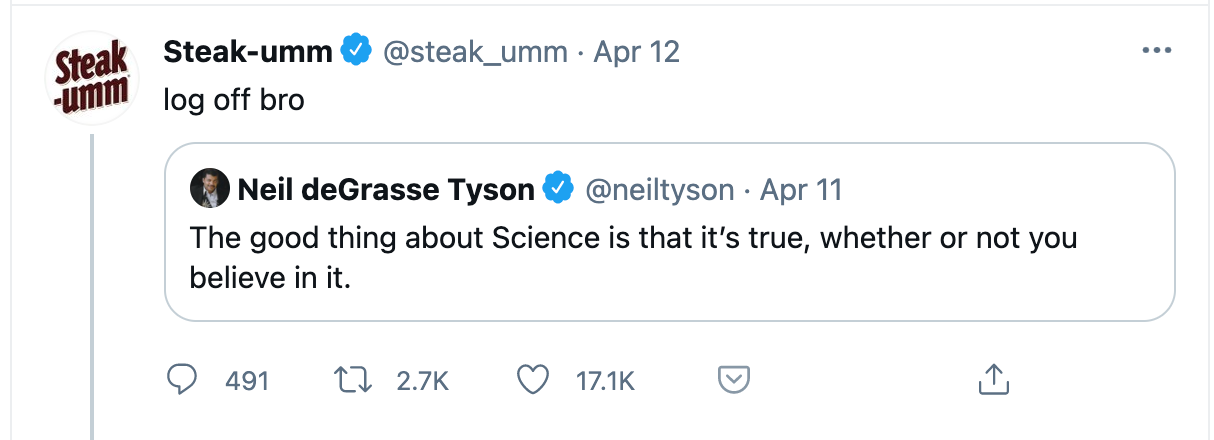Screen dimensions: 1214x440
Task: Click the Neil deGrasse Tyson name
Action: click(x=386, y=188)
